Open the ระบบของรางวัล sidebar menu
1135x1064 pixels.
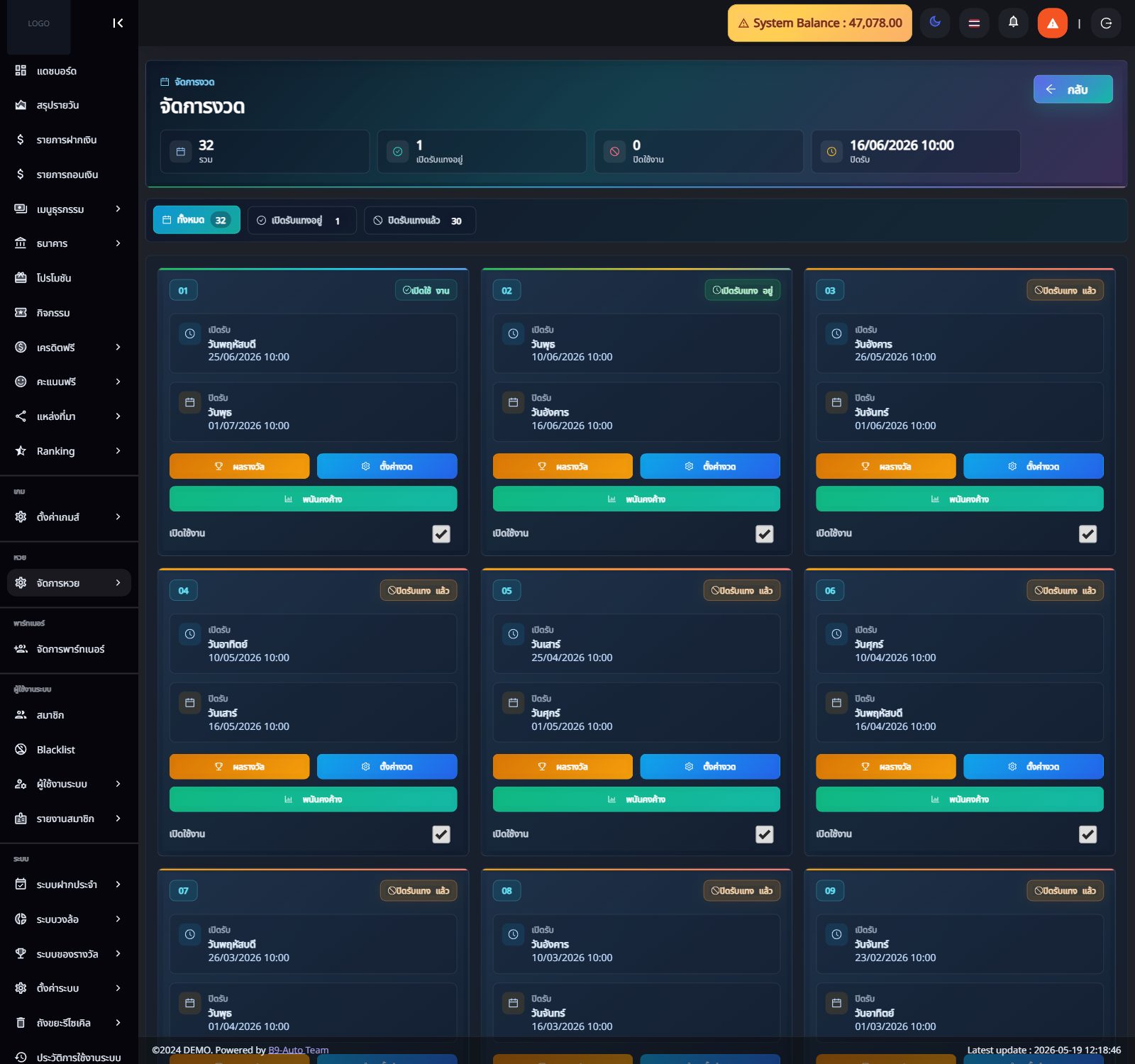69,954
